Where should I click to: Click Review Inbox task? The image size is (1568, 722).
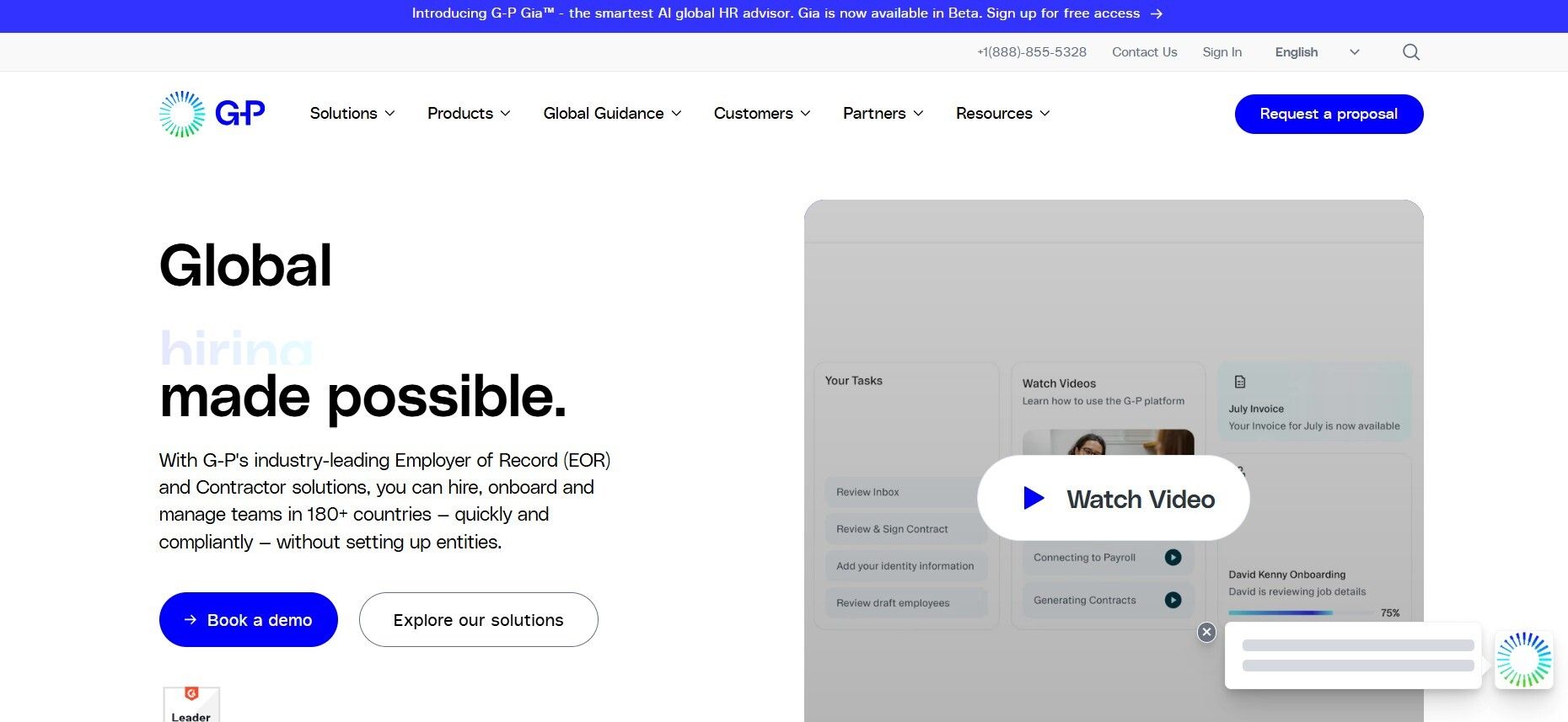(x=905, y=492)
